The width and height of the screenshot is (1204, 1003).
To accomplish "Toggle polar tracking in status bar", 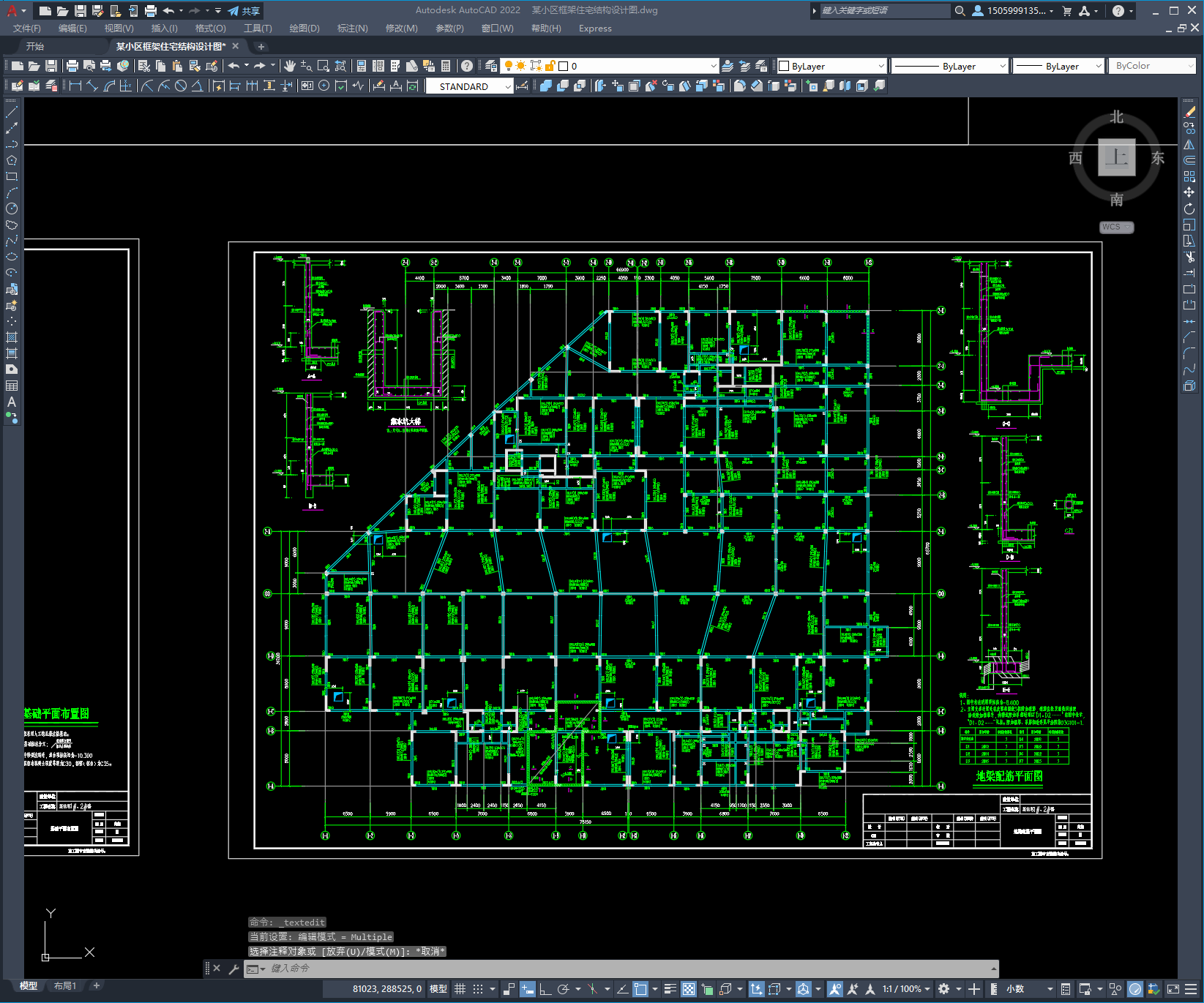I will 563,989.
